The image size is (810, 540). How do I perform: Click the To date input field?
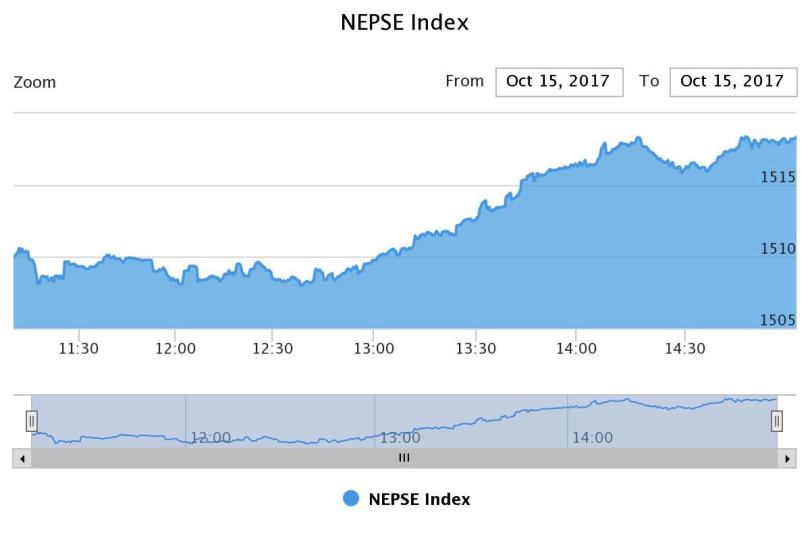pyautogui.click(x=733, y=82)
